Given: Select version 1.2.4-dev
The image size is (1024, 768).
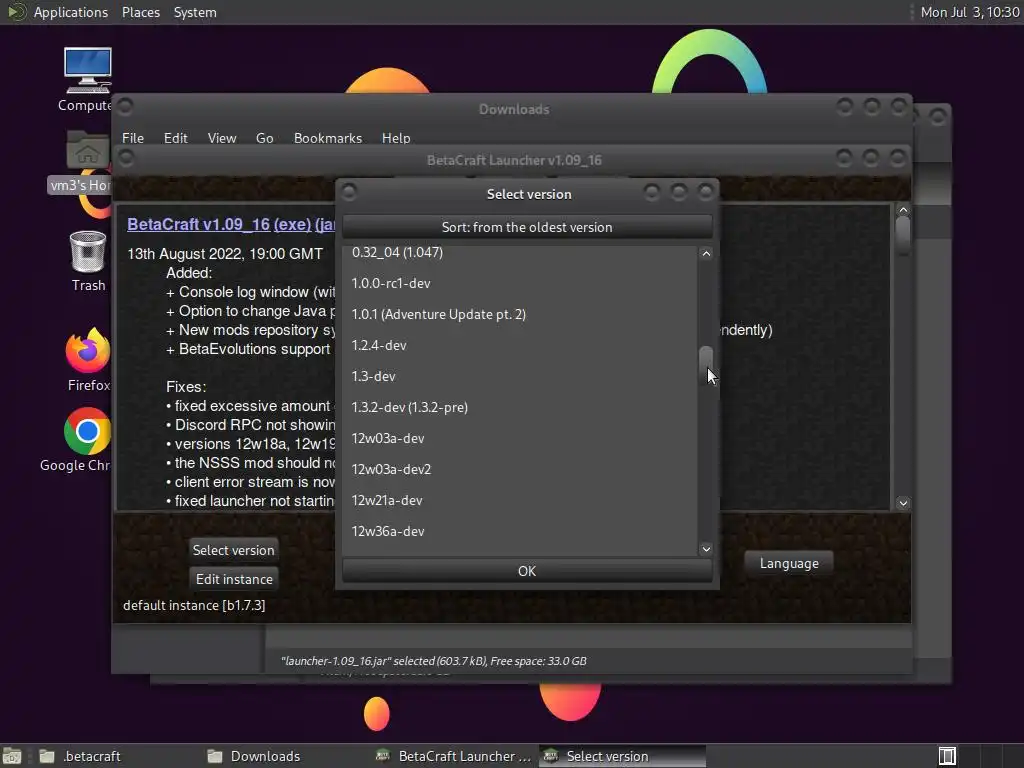Looking at the screenshot, I should pyautogui.click(x=520, y=345).
